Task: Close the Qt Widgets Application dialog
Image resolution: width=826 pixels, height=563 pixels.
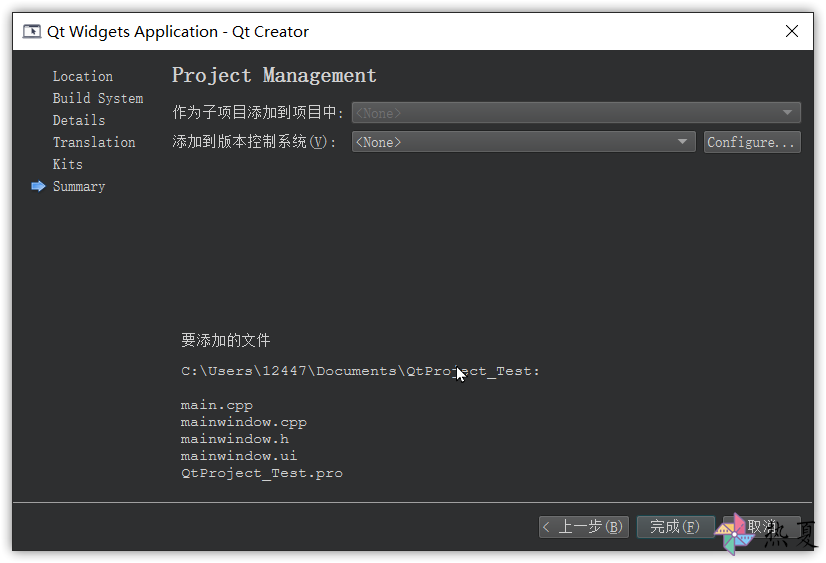Action: point(792,32)
